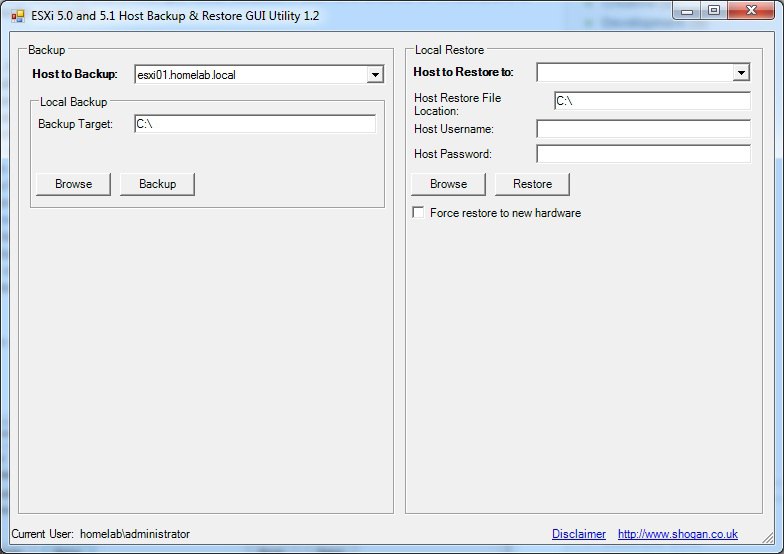Screen dimensions: 784x554
Task: Click the Host to Backup label
Action: tap(75, 74)
